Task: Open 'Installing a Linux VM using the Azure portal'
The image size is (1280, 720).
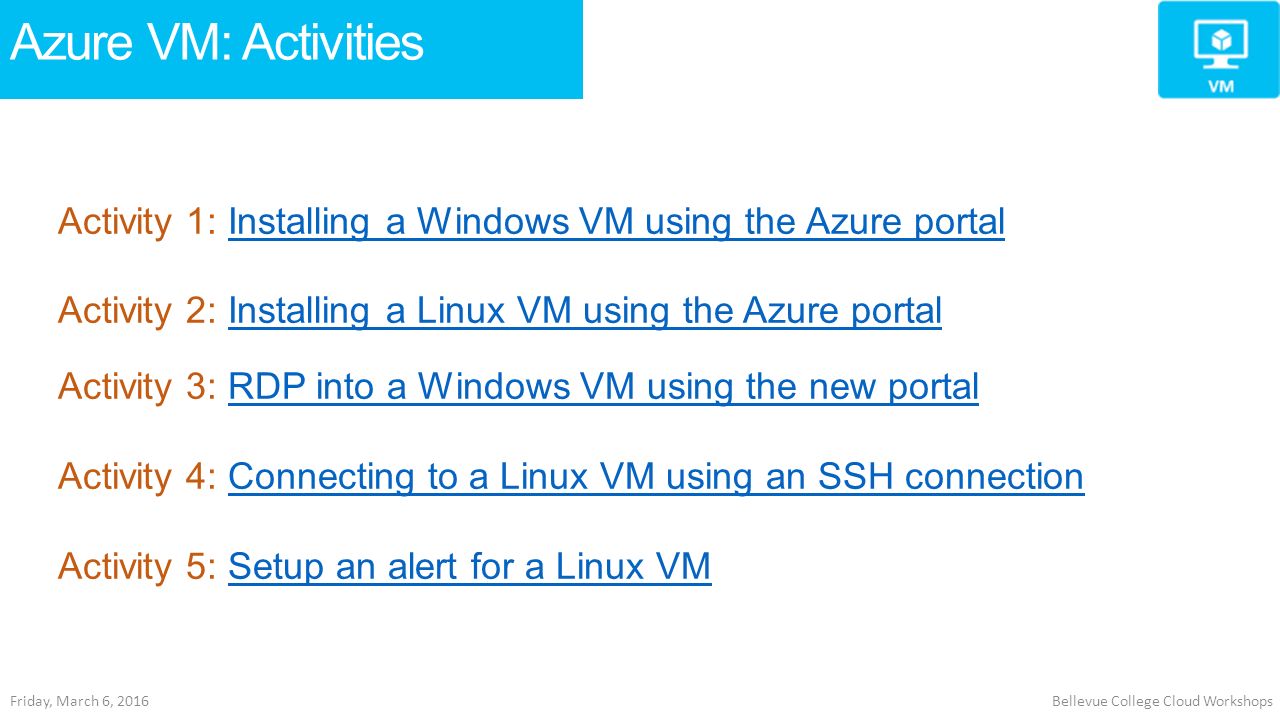Action: tap(585, 312)
